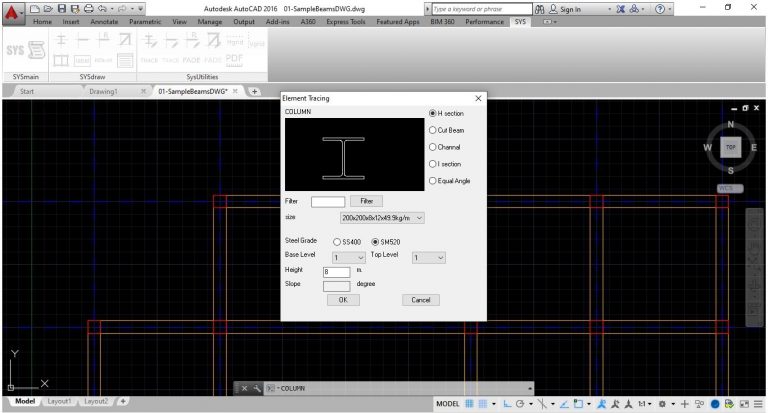Viewport: 768px width, 413px height.
Task: Select the Cut Beam radio button
Action: coord(432,130)
